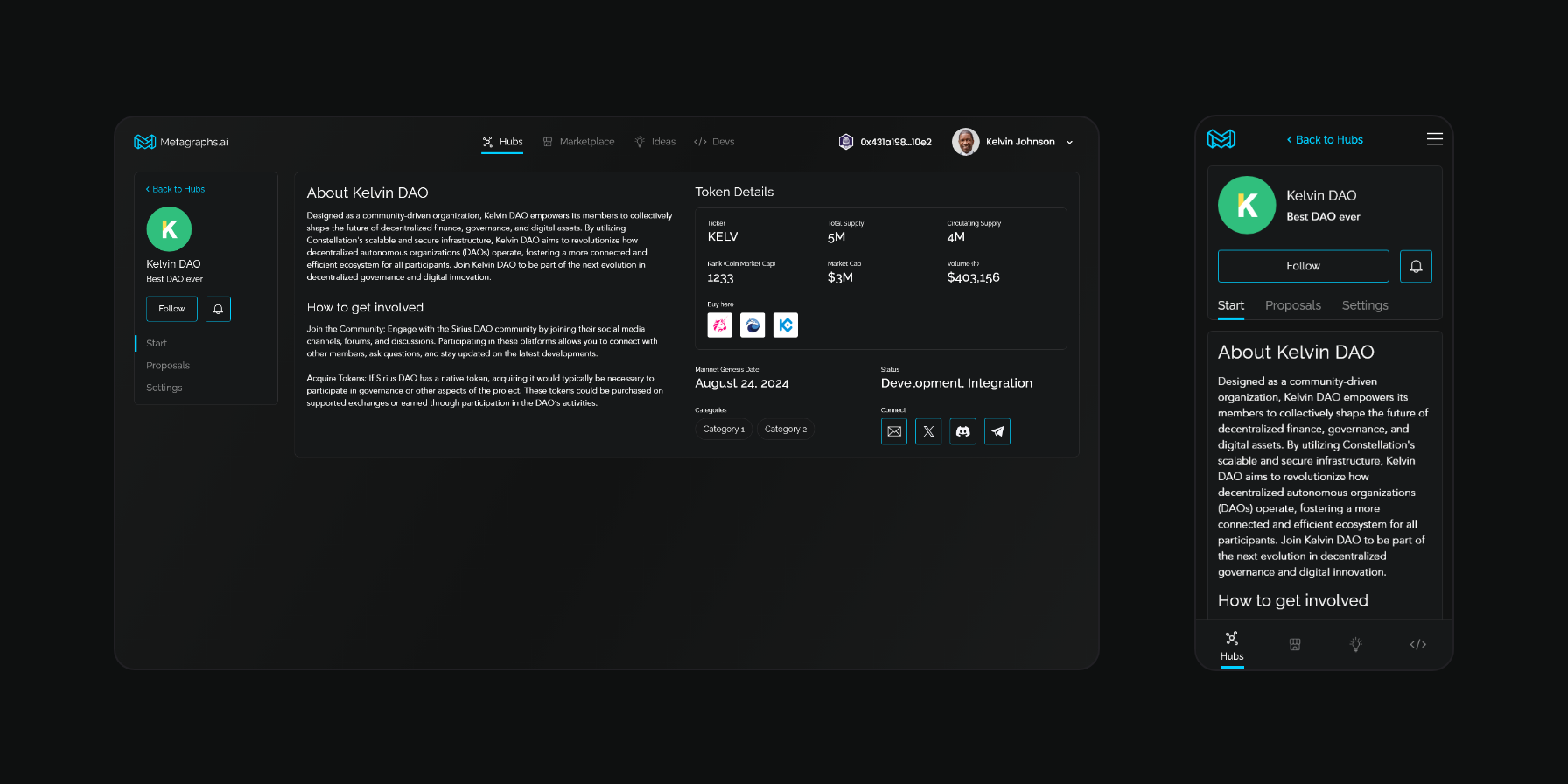Go Back to Hubs in desktop sidebar
The image size is (1568, 784).
pos(175,189)
